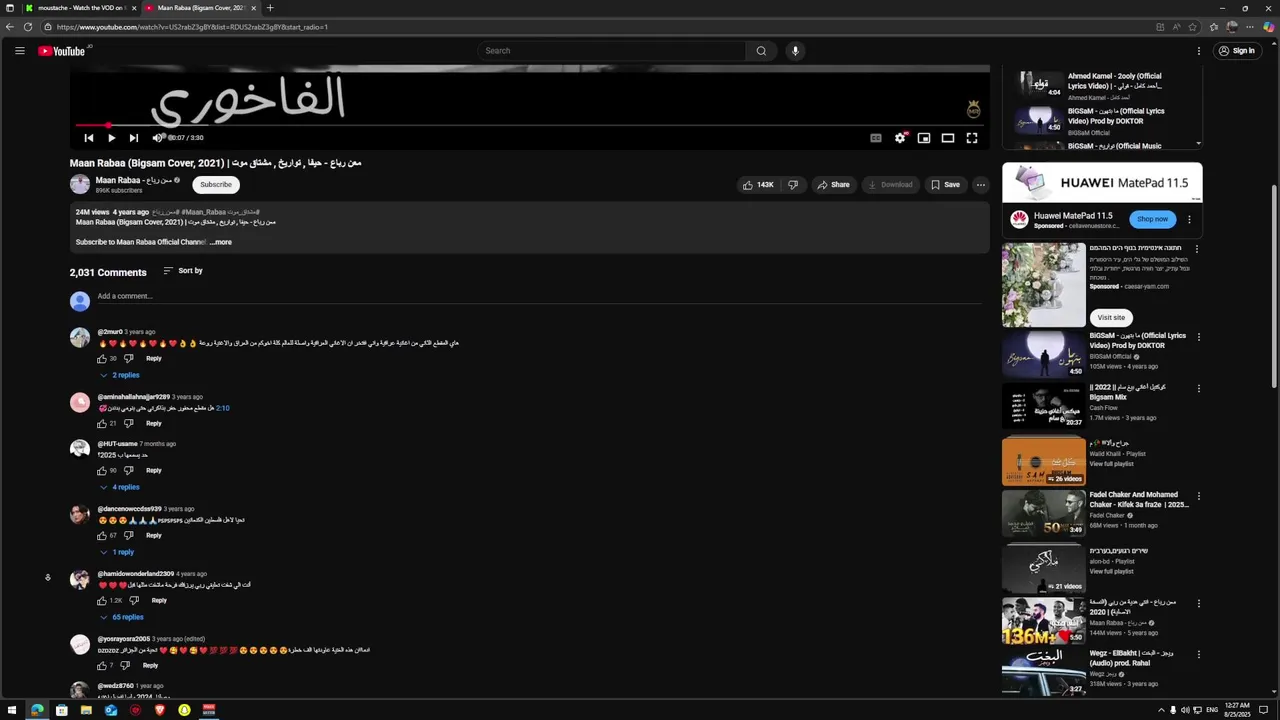Open a new browser tab
The width and height of the screenshot is (1280, 720).
[270, 8]
